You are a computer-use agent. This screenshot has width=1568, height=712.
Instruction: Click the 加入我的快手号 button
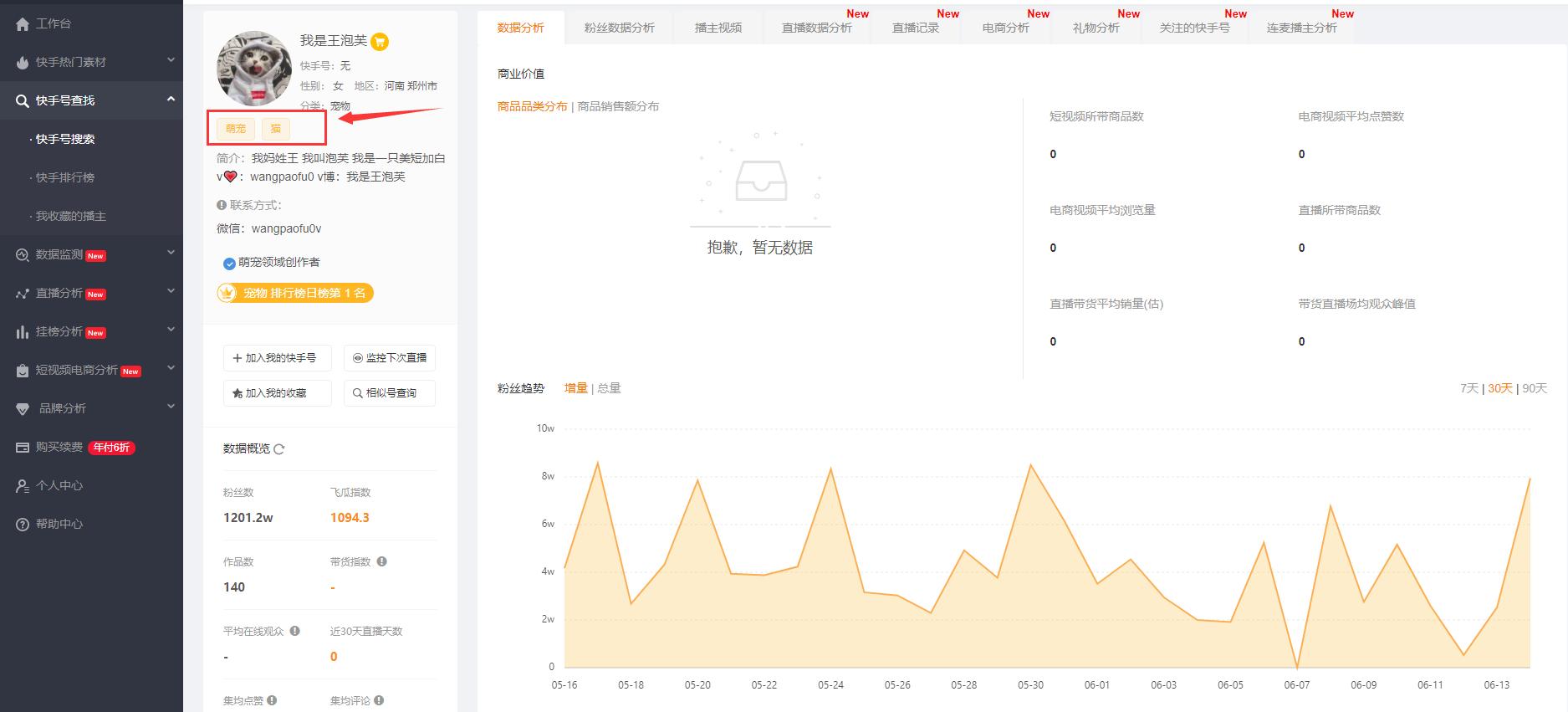tap(278, 358)
